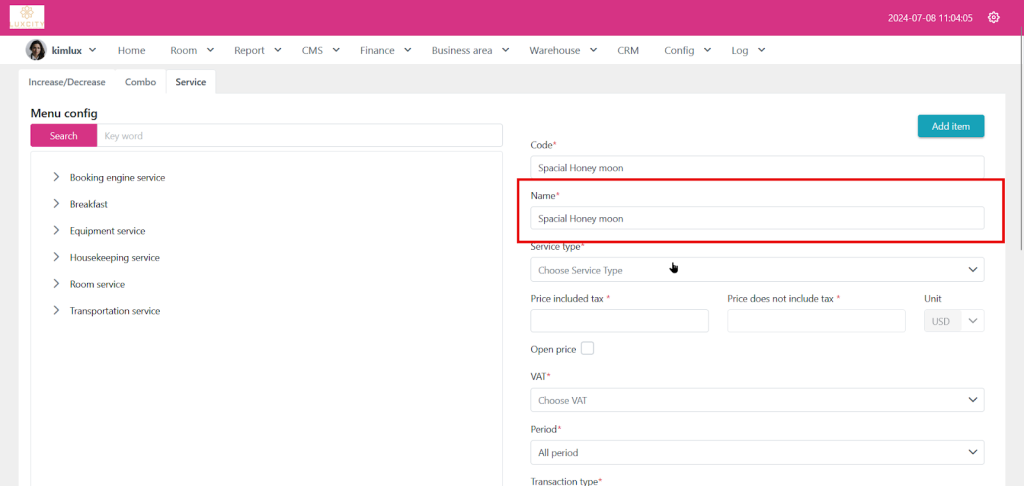This screenshot has width=1024, height=486.
Task: Click the kimlux user avatar
Action: 36,50
